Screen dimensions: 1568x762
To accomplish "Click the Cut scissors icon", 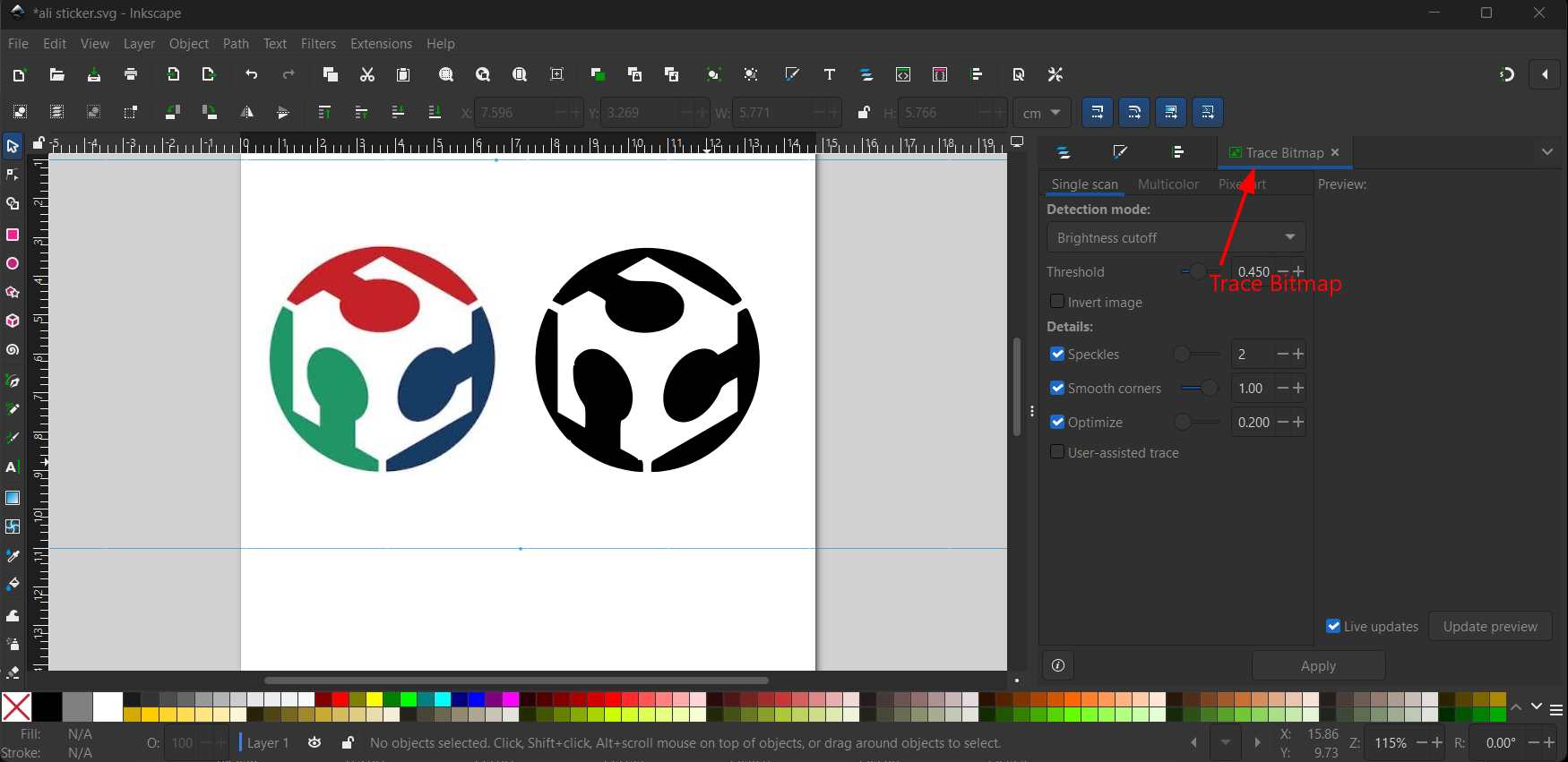I will 367,75.
